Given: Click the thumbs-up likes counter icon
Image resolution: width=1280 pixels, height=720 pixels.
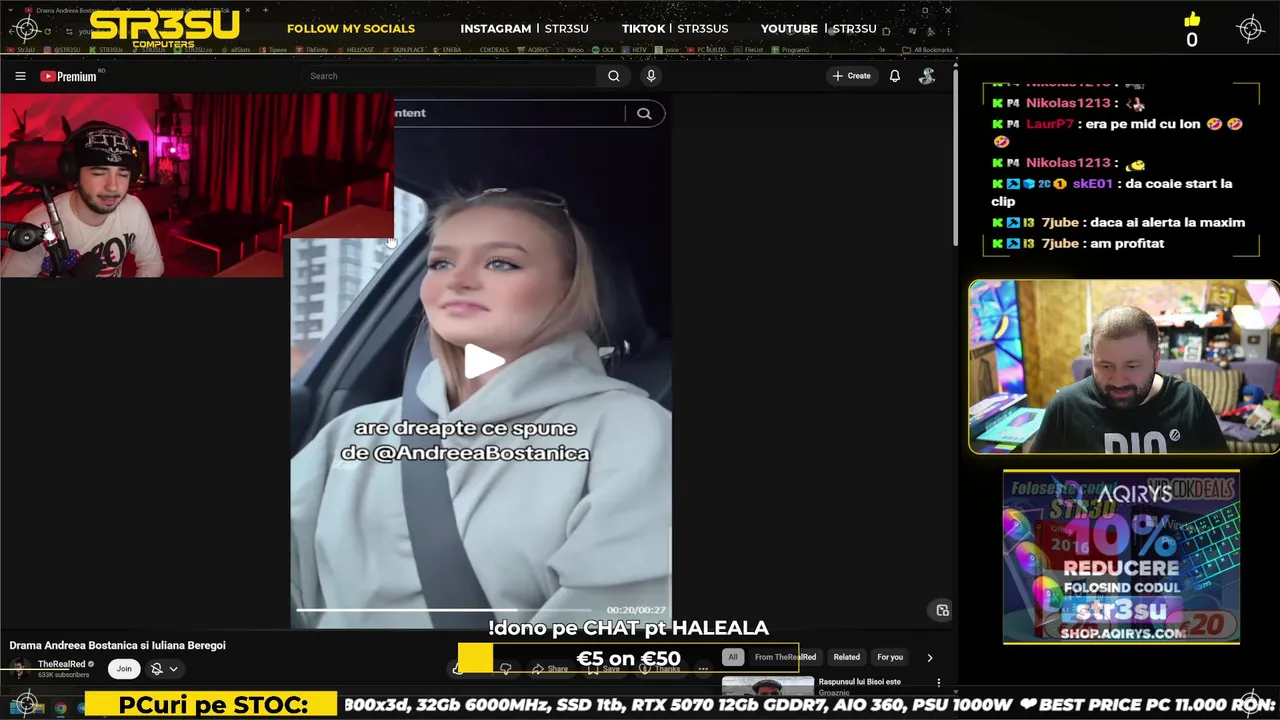Looking at the screenshot, I should [x=1191, y=19].
